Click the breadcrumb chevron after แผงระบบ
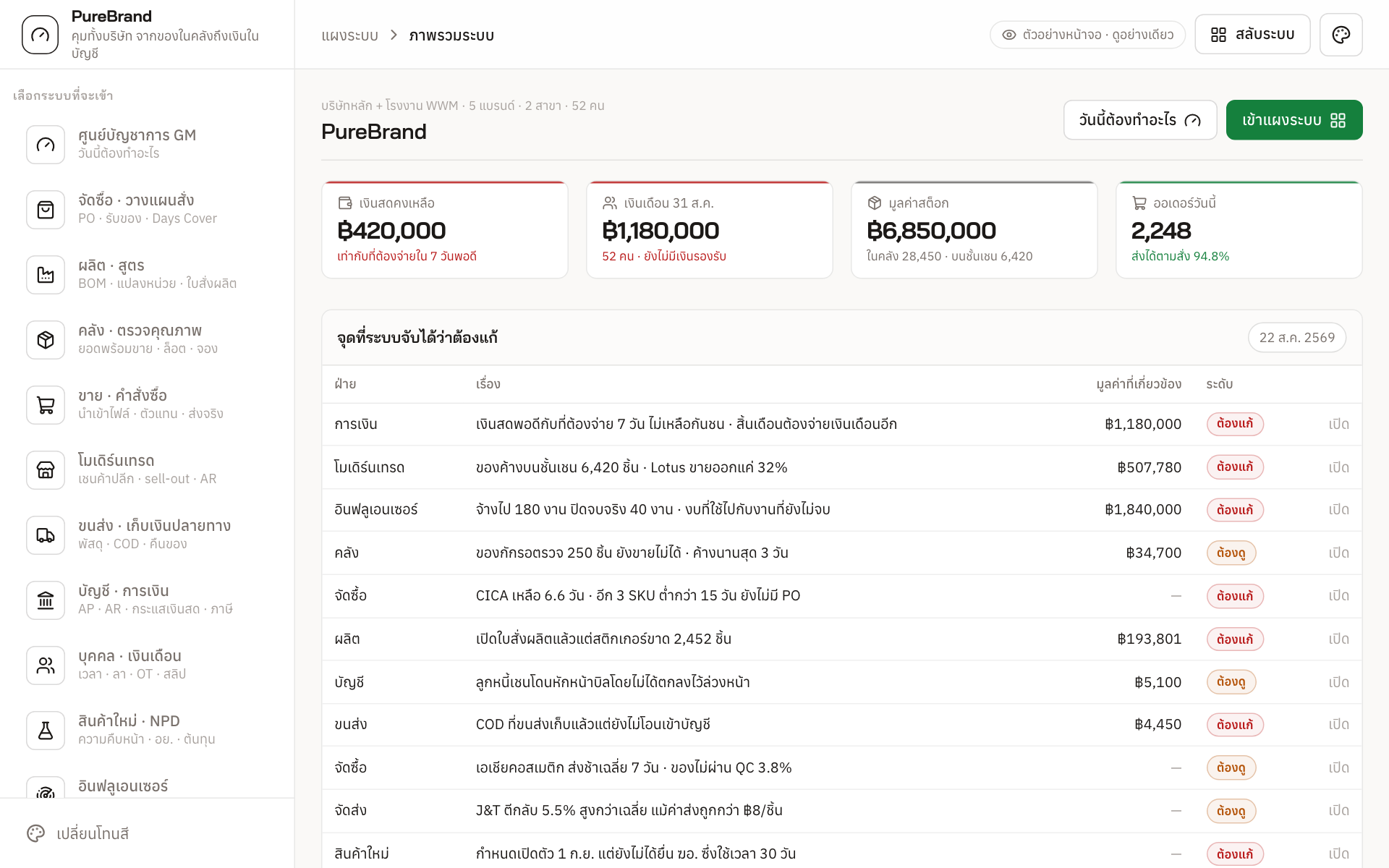This screenshot has width=1389, height=868. pos(394,35)
